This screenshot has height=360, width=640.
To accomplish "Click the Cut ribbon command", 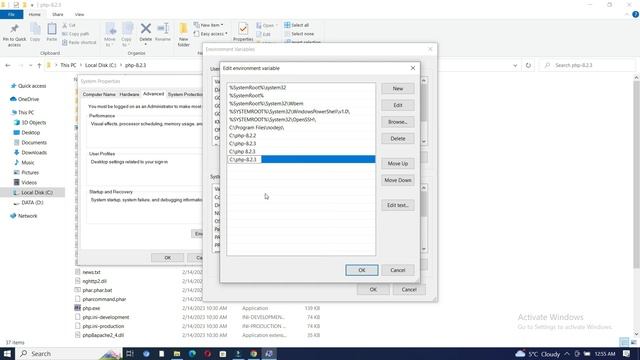I will [69, 25].
